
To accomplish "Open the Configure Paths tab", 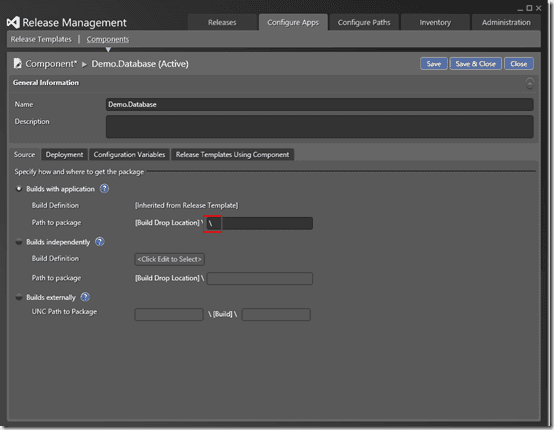I will (x=364, y=23).
